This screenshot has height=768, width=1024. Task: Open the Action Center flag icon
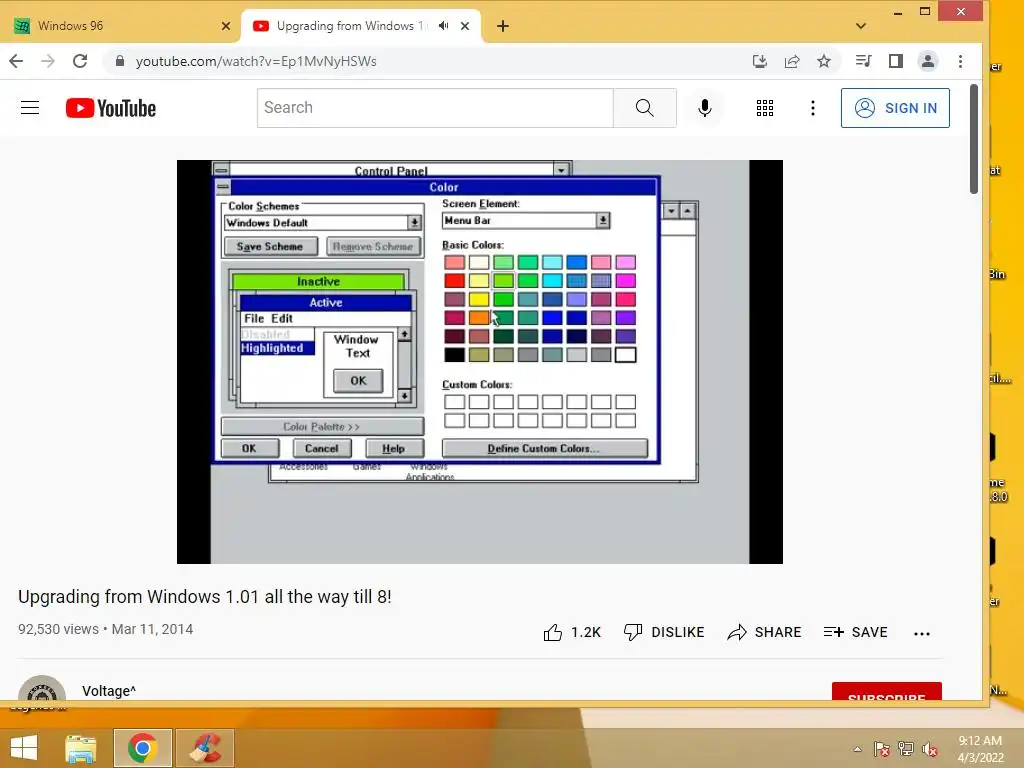(882, 749)
